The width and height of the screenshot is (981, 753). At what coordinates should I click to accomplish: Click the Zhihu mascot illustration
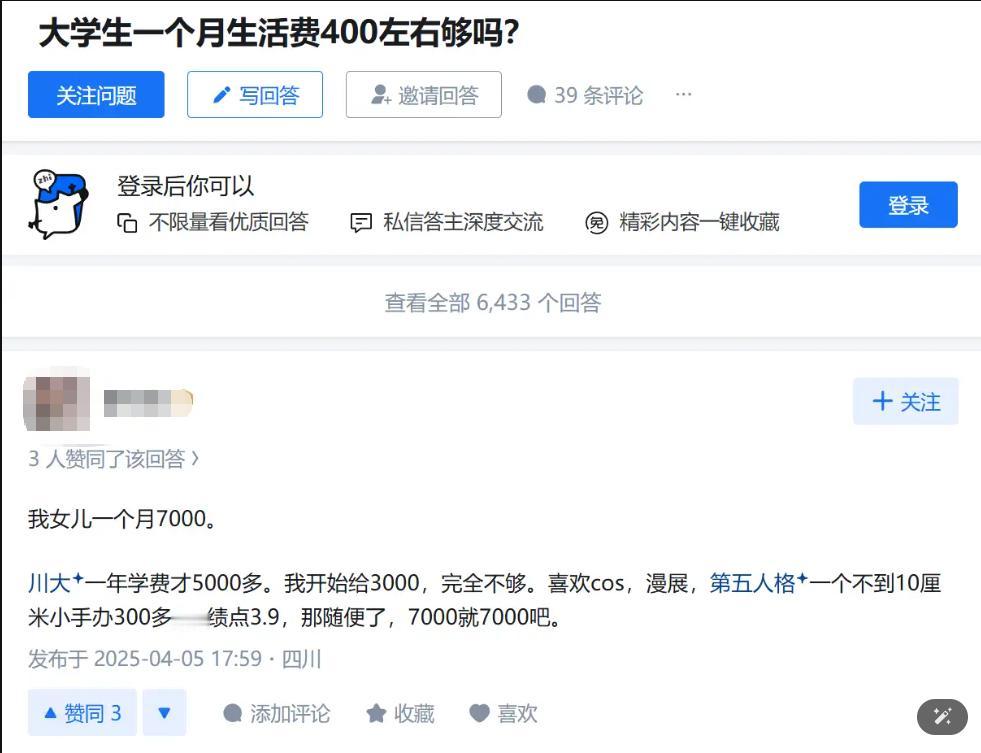pos(59,204)
